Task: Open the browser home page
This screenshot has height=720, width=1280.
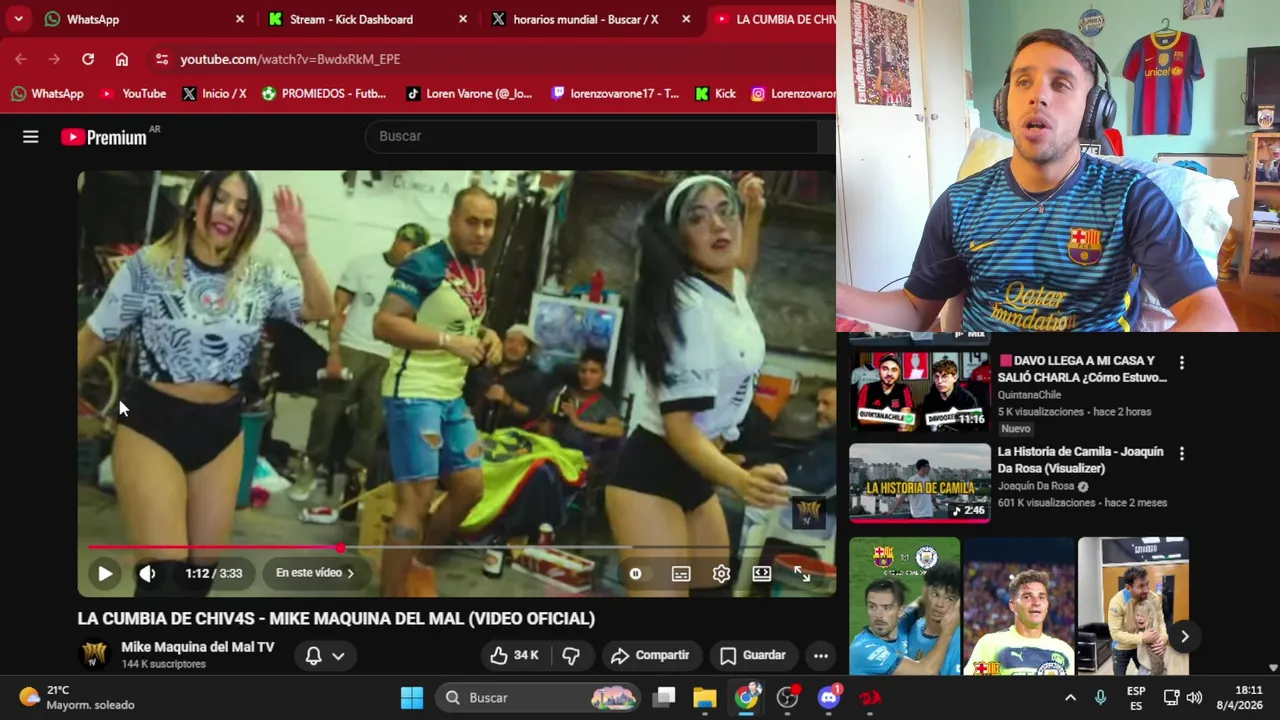Action: tap(122, 59)
